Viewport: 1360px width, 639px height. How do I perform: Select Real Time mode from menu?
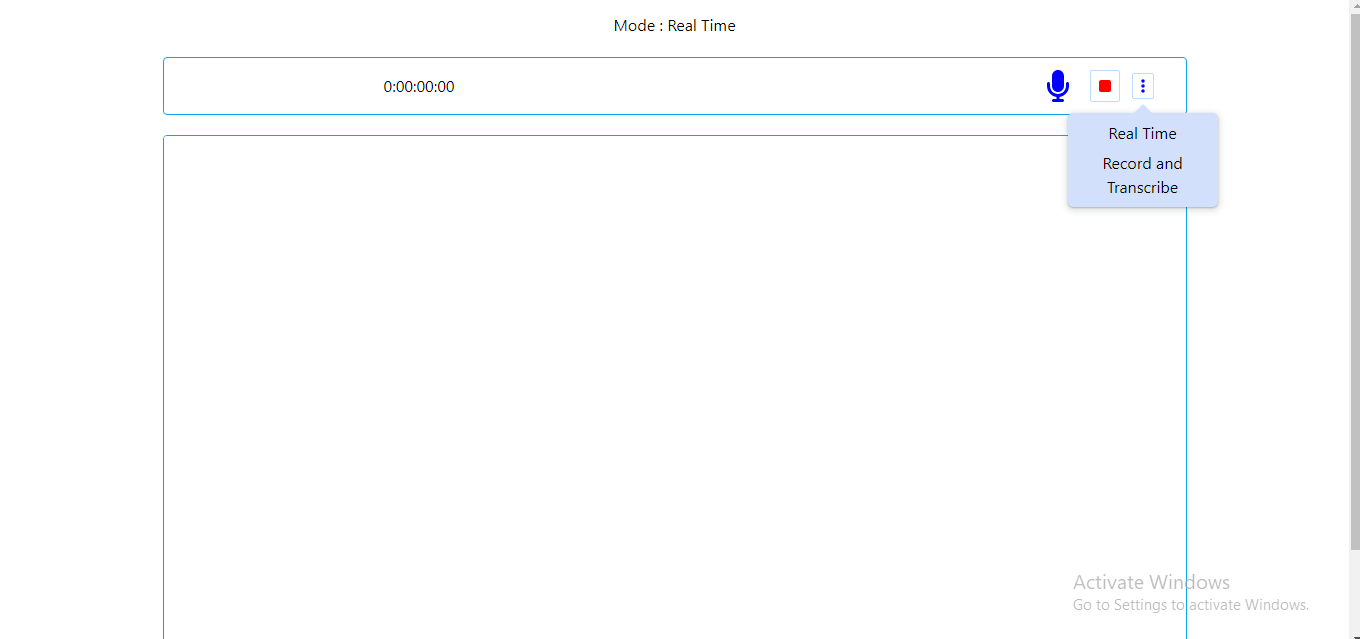1143,134
